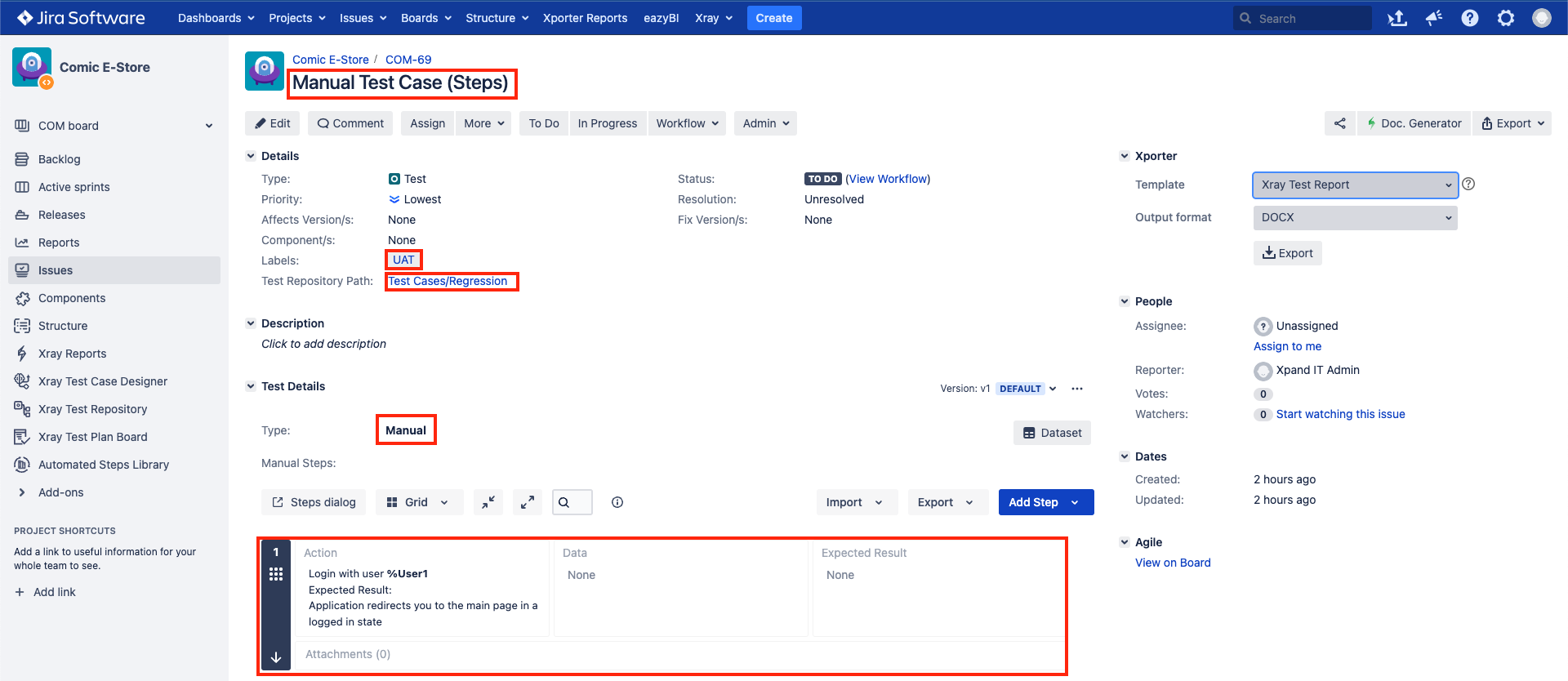The width and height of the screenshot is (1568, 681).
Task: Click the View Workflow link
Action: tap(888, 179)
